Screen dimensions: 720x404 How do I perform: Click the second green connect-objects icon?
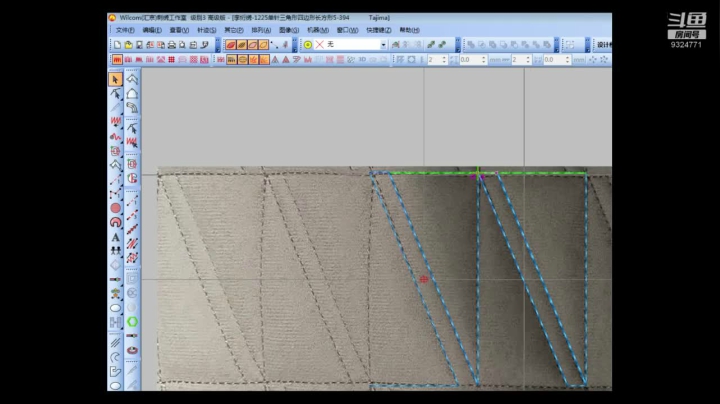pos(442,45)
